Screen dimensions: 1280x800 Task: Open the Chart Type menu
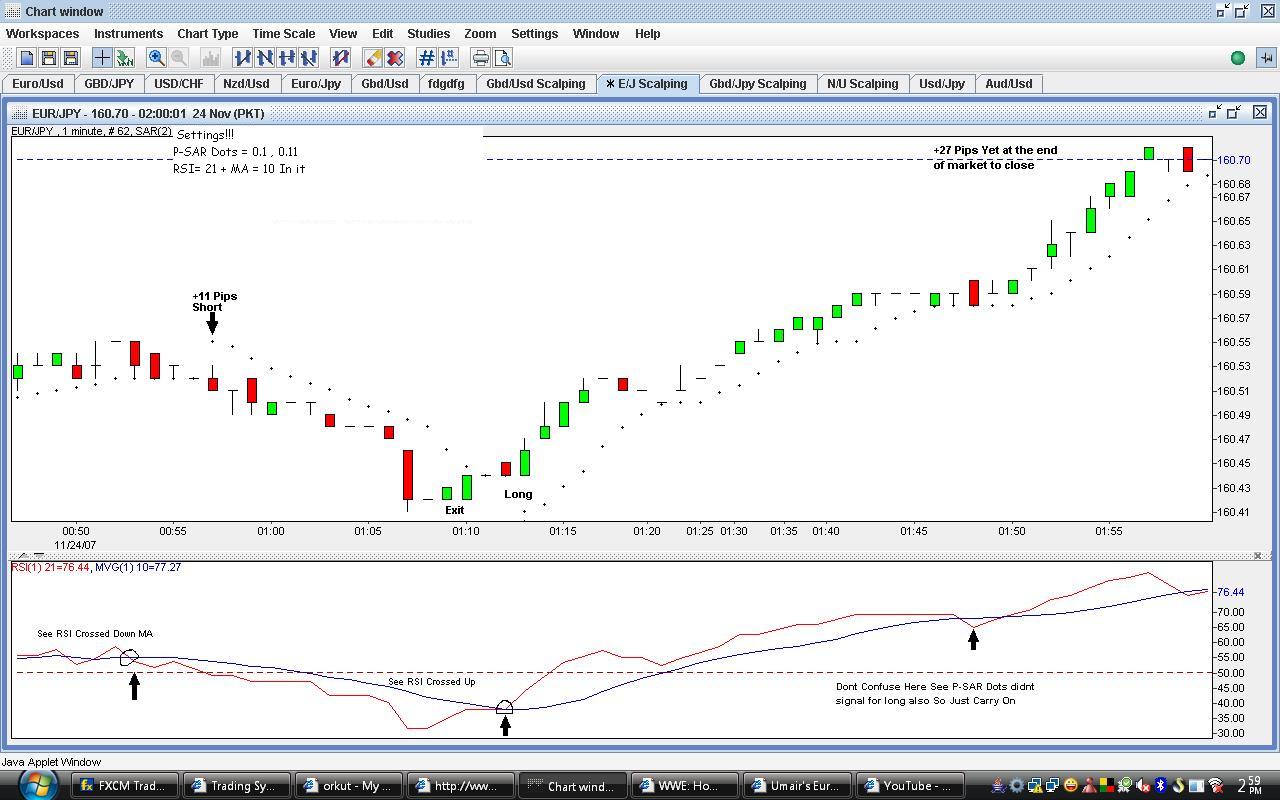click(x=208, y=33)
